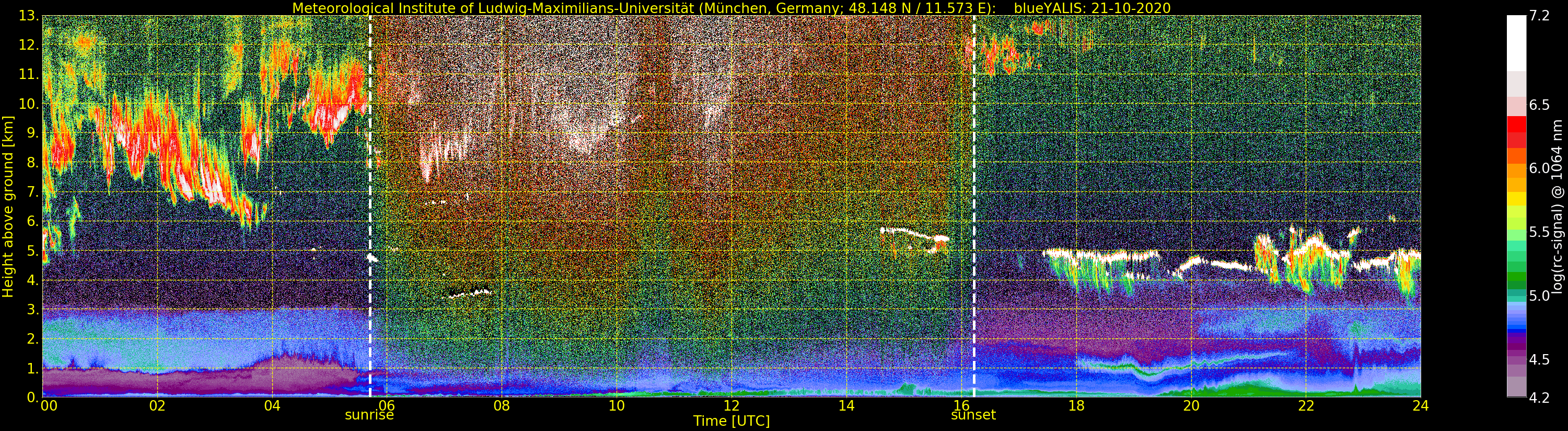Click the '3.' height axis tick label

pyautogui.click(x=32, y=310)
